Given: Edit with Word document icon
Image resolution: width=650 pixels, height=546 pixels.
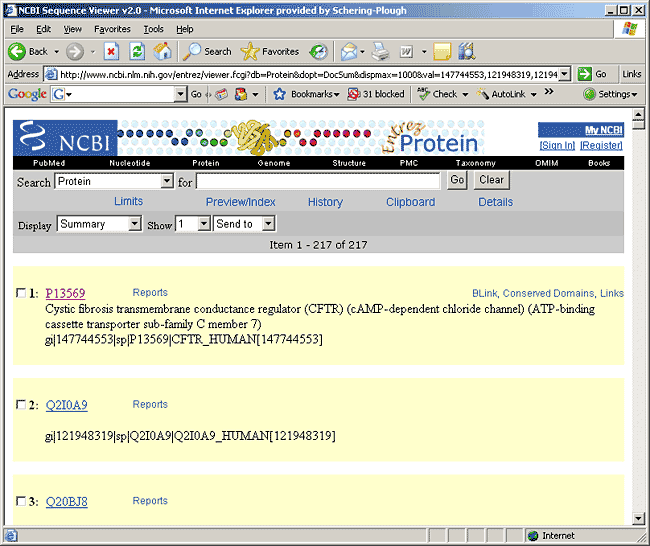Looking at the screenshot, I should pyautogui.click(x=406, y=52).
